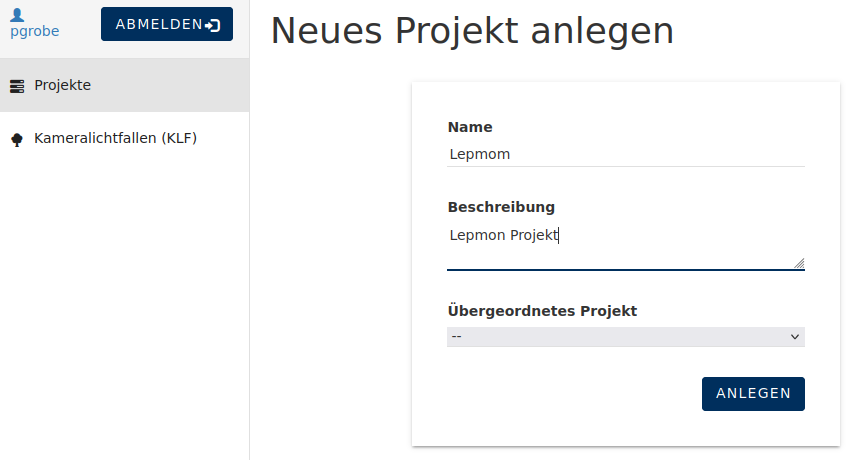Open the pgrobe user link
856x460 pixels.
point(34,31)
